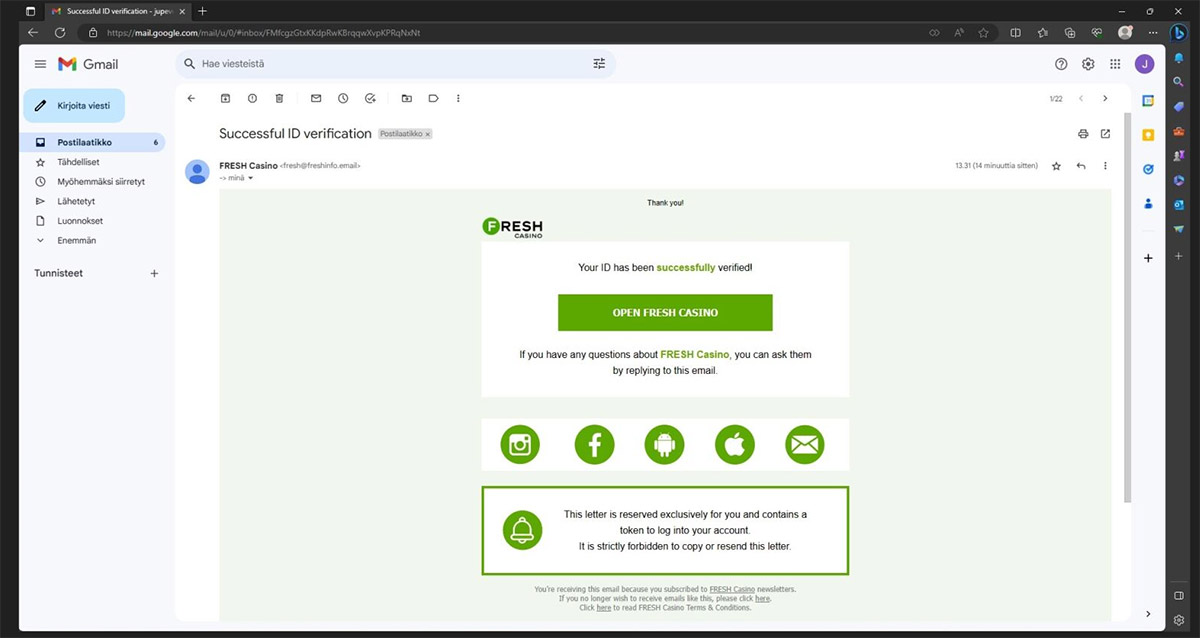Viewport: 1200px width, 638px height.
Task: Open more actions menu in email toolbar
Action: pyautogui.click(x=458, y=98)
